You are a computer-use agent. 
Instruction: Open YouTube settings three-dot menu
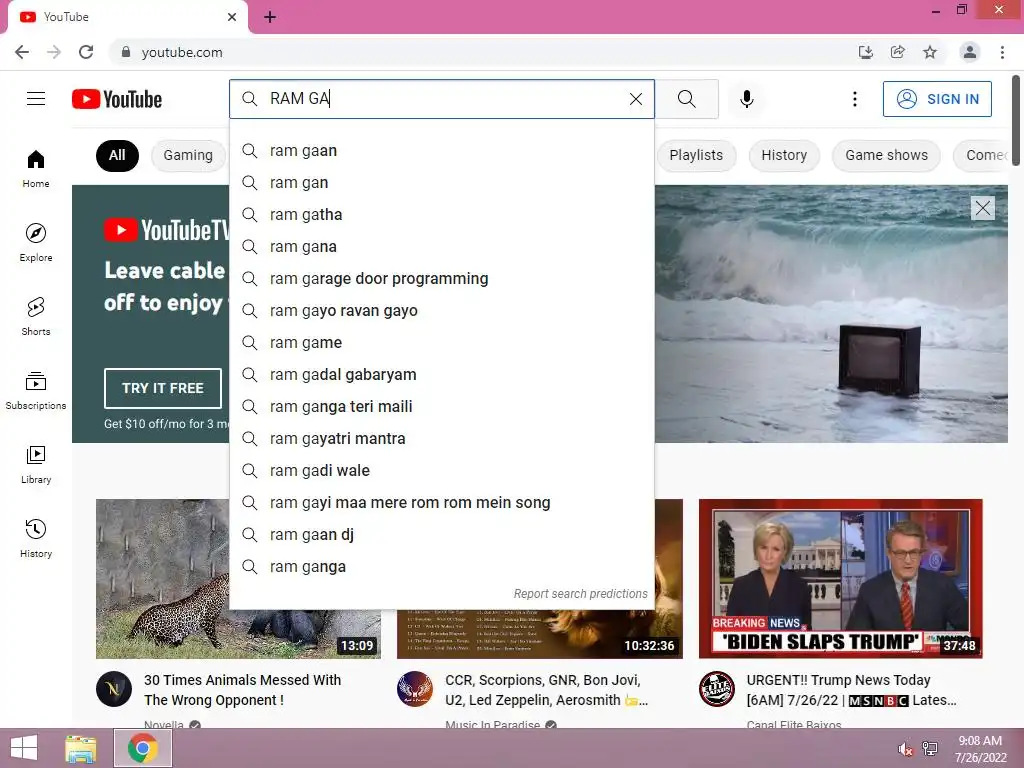pos(854,99)
